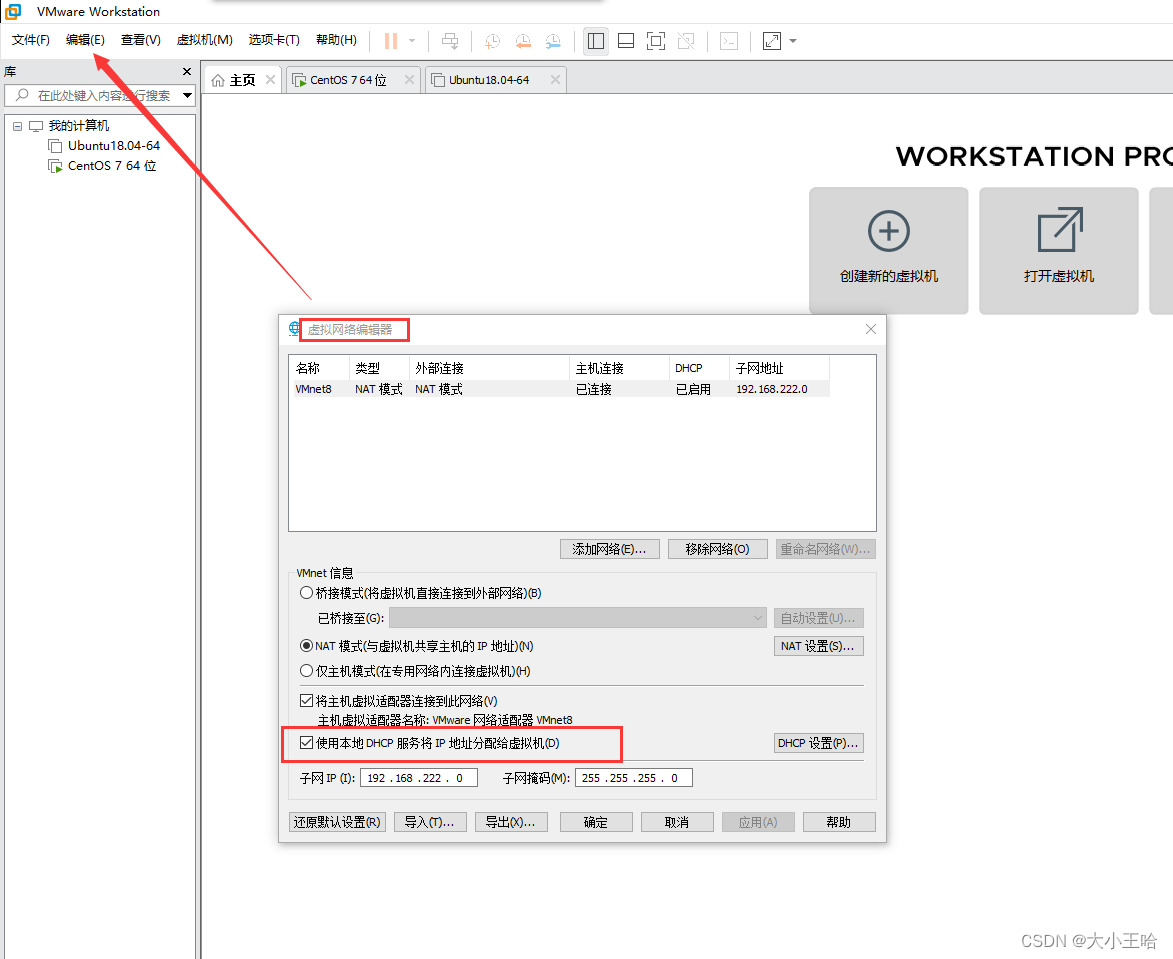
Task: Click the NAT 设置(S)... button
Action: (818, 646)
